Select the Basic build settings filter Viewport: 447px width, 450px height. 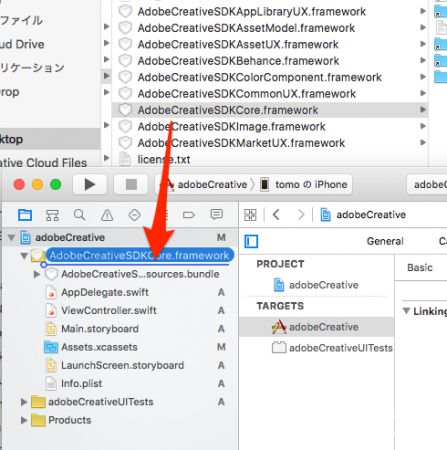pos(420,268)
